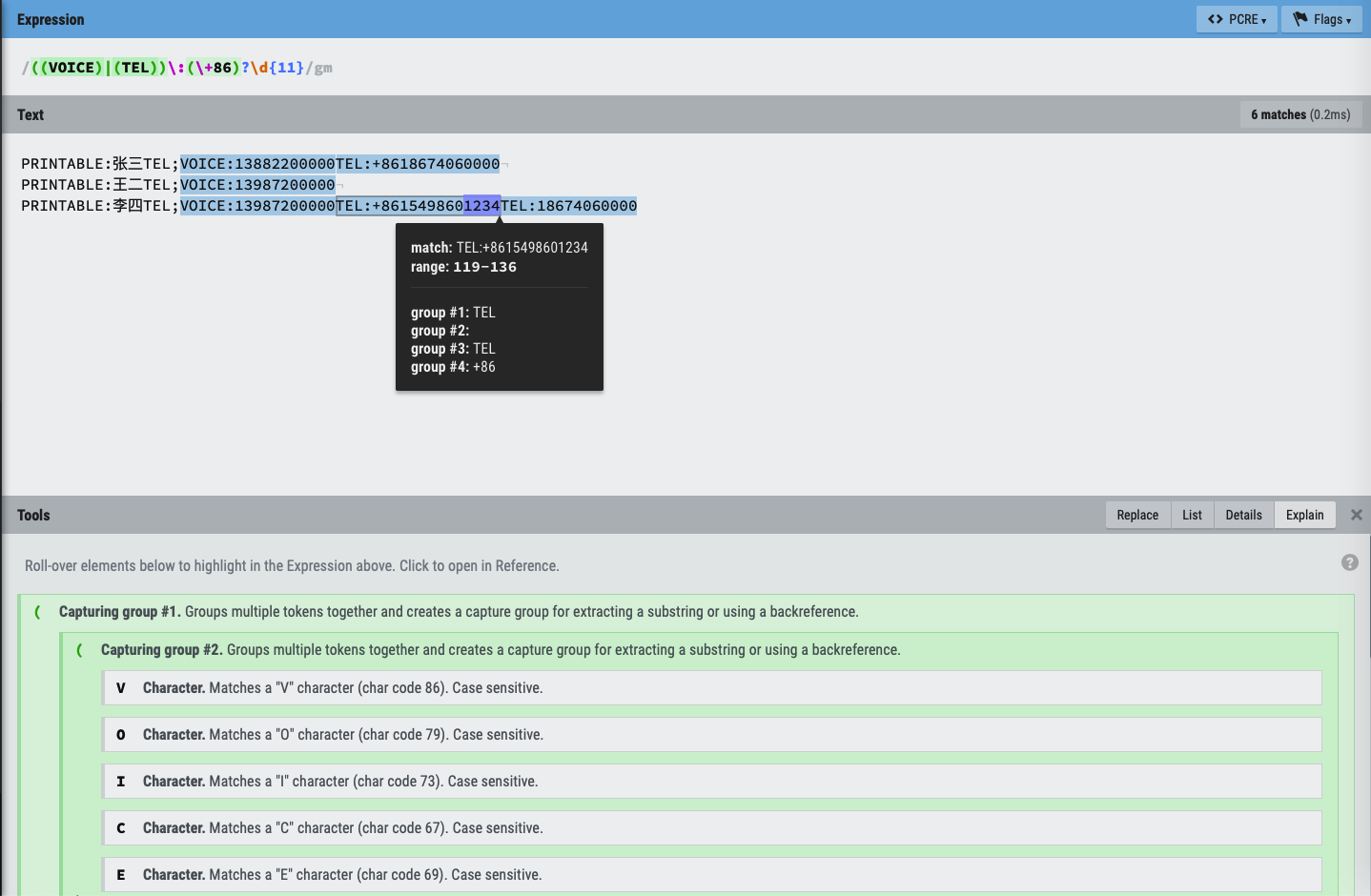
Task: Select the "O" character explanation row
Action: pyautogui.click(x=711, y=735)
